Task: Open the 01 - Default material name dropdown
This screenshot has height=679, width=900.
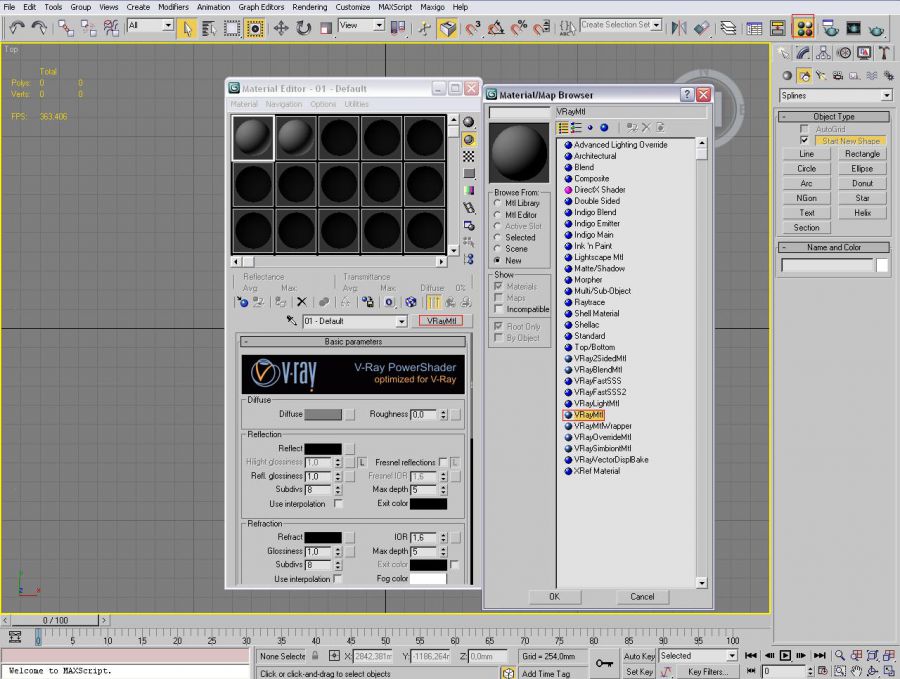Action: (x=402, y=321)
